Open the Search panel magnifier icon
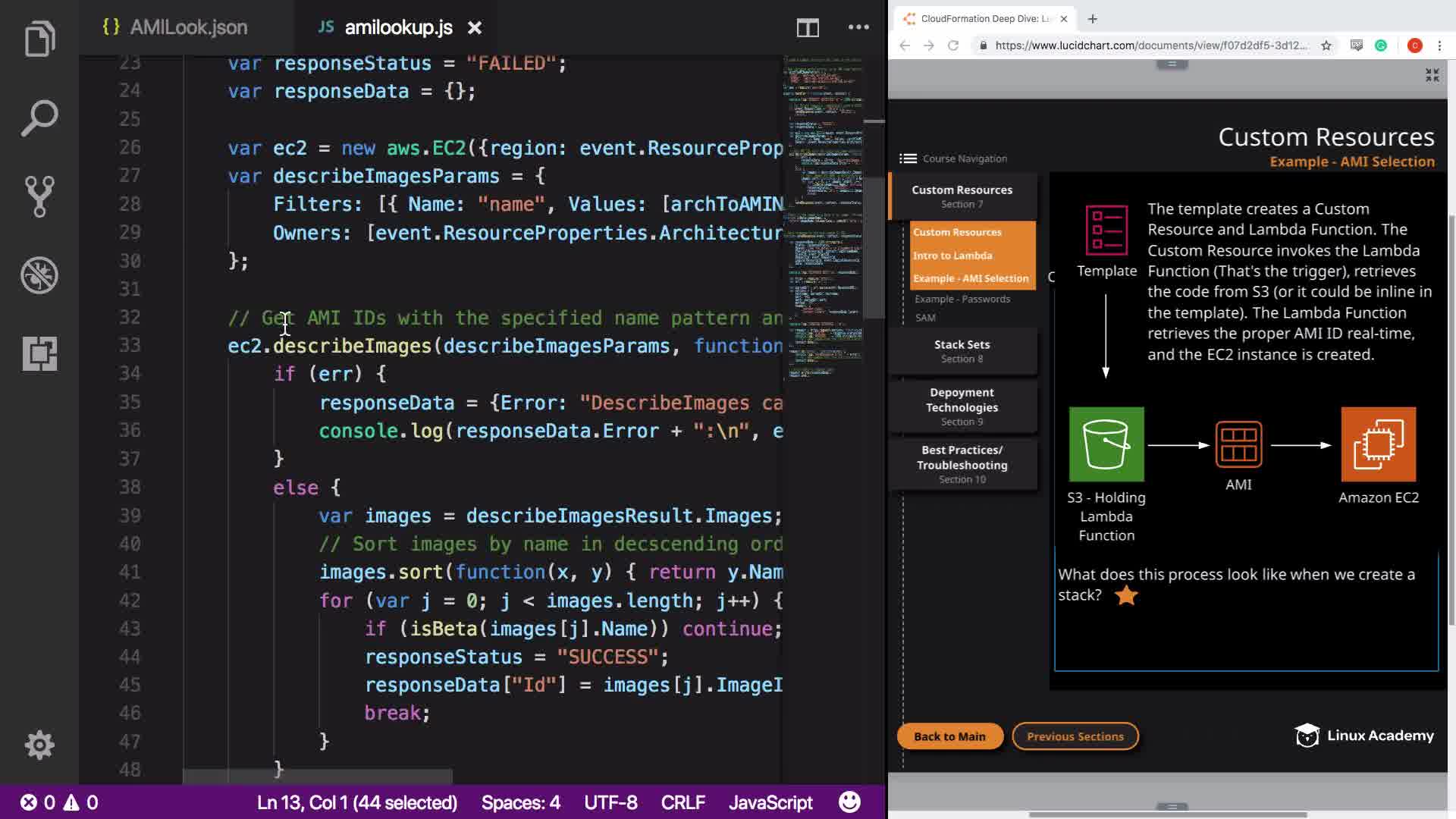The height and width of the screenshot is (819, 1456). coord(39,118)
